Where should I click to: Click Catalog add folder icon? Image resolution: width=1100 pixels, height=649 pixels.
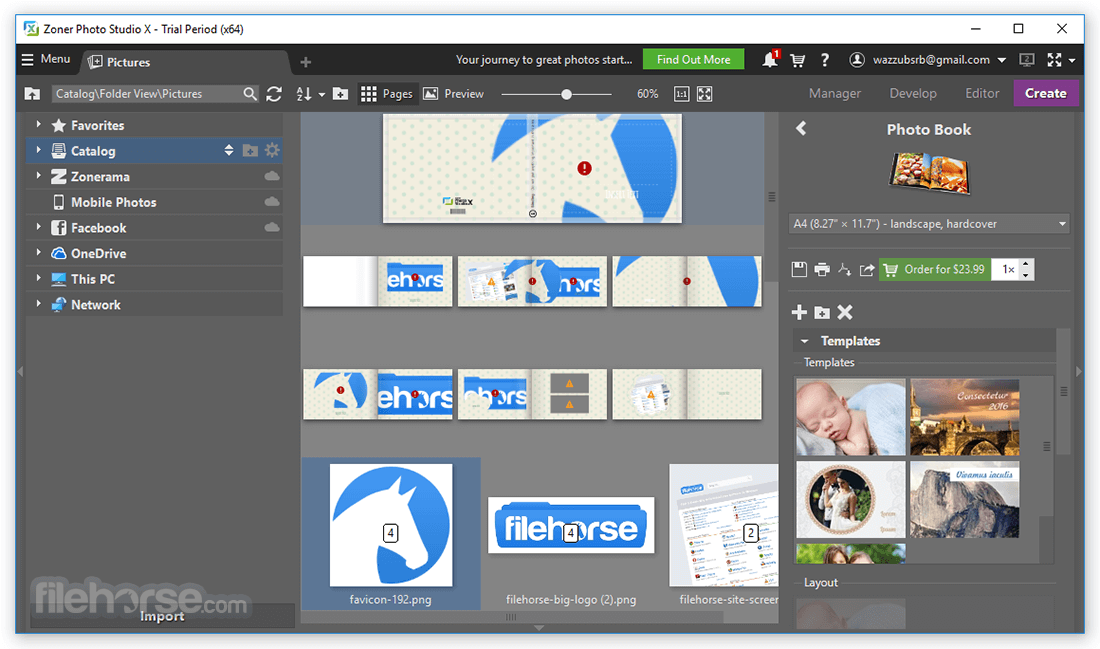coord(250,150)
